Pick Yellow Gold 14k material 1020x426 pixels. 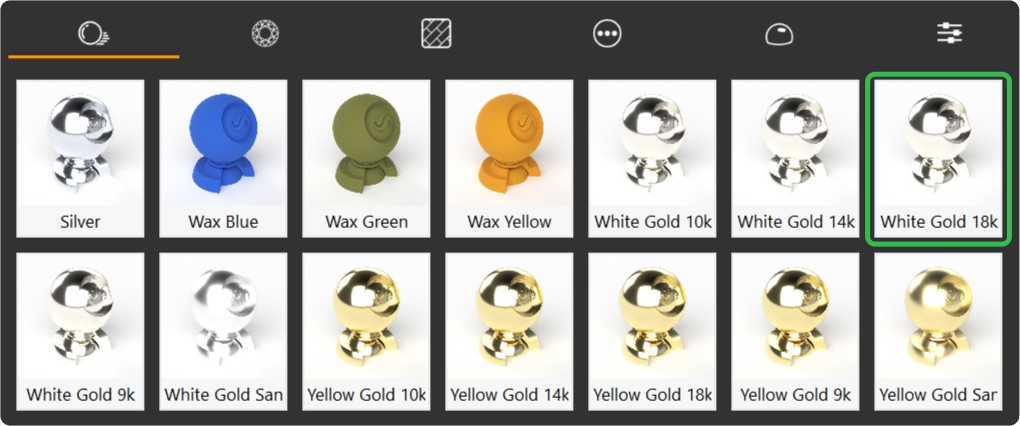point(509,332)
